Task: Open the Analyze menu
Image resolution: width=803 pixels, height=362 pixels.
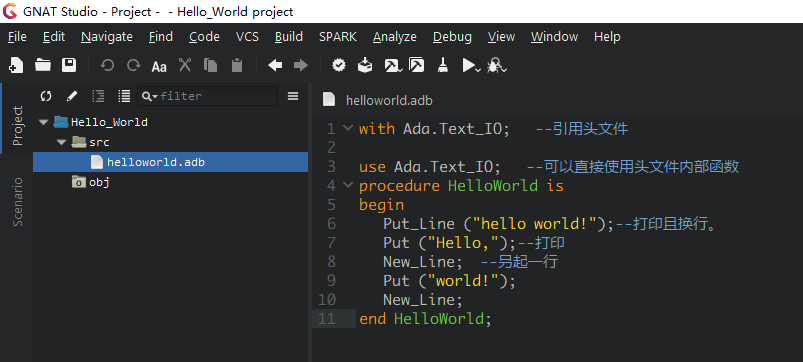Action: (395, 37)
